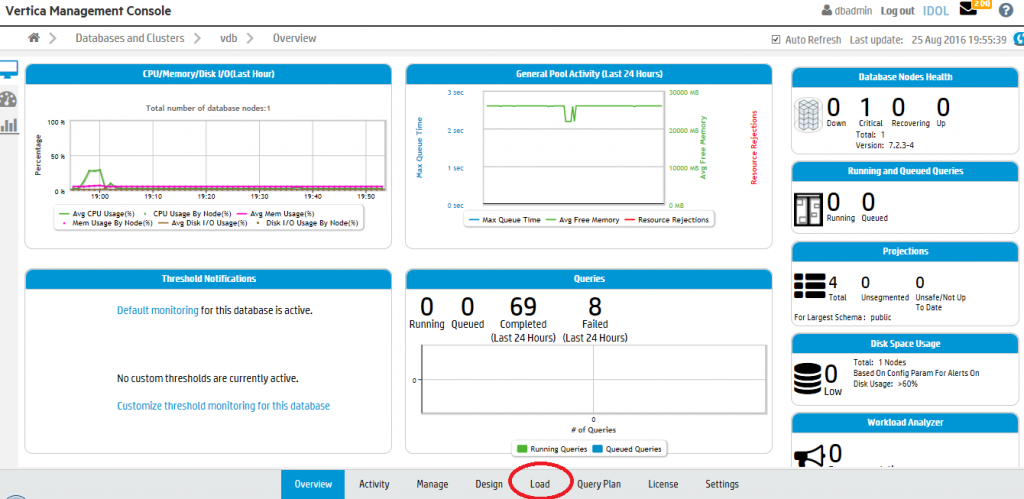This screenshot has width=1024, height=499.
Task: Open the Load tab
Action: [540, 485]
